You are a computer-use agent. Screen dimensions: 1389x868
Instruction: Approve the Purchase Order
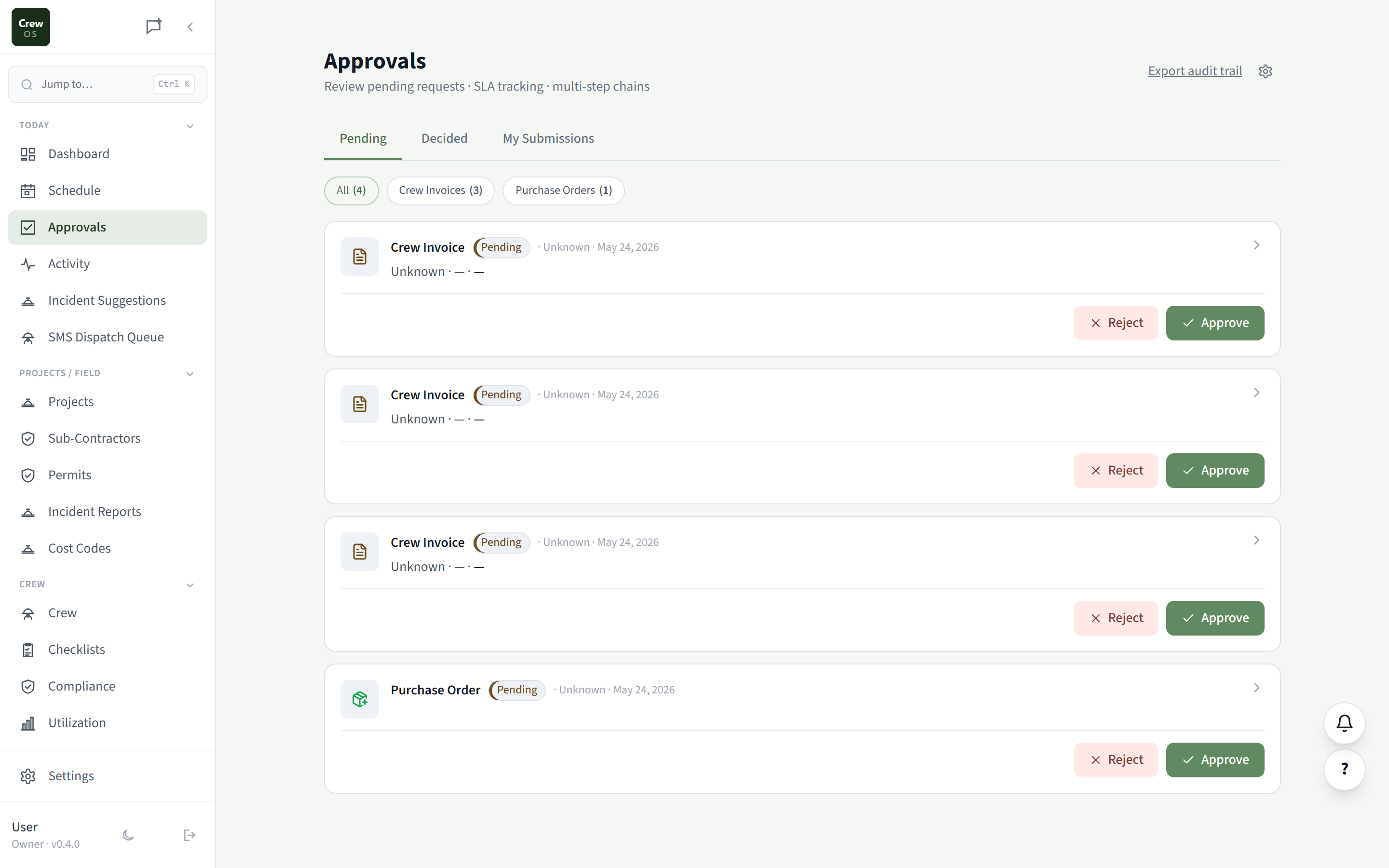click(x=1214, y=760)
